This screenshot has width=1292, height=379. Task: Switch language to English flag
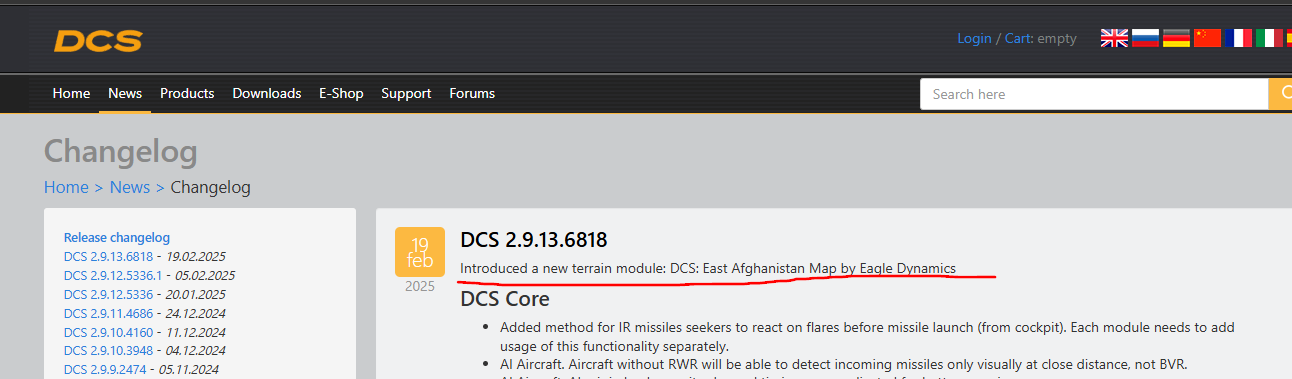[x=1114, y=38]
